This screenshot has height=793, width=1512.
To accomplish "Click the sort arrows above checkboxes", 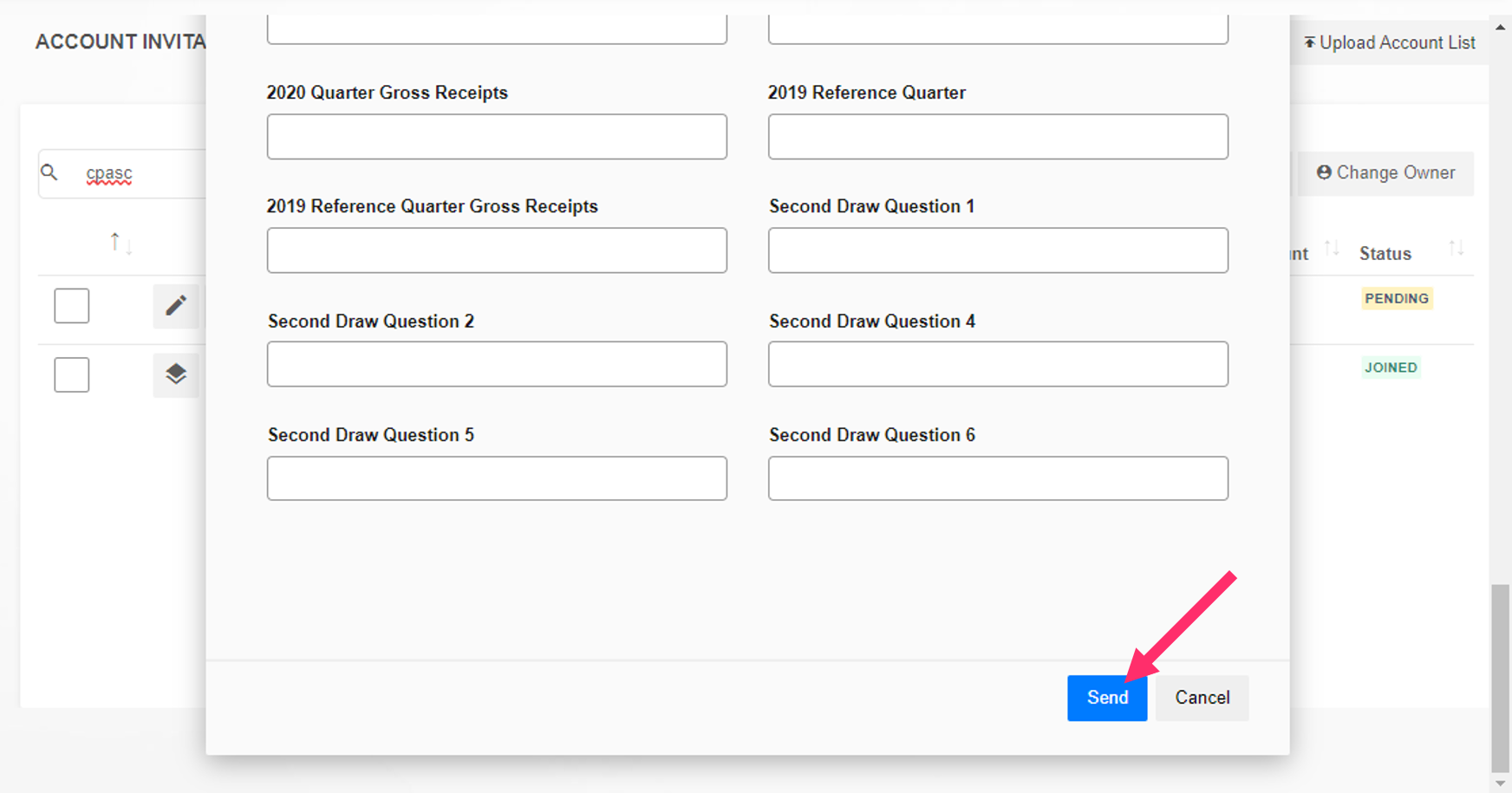I will pyautogui.click(x=121, y=244).
